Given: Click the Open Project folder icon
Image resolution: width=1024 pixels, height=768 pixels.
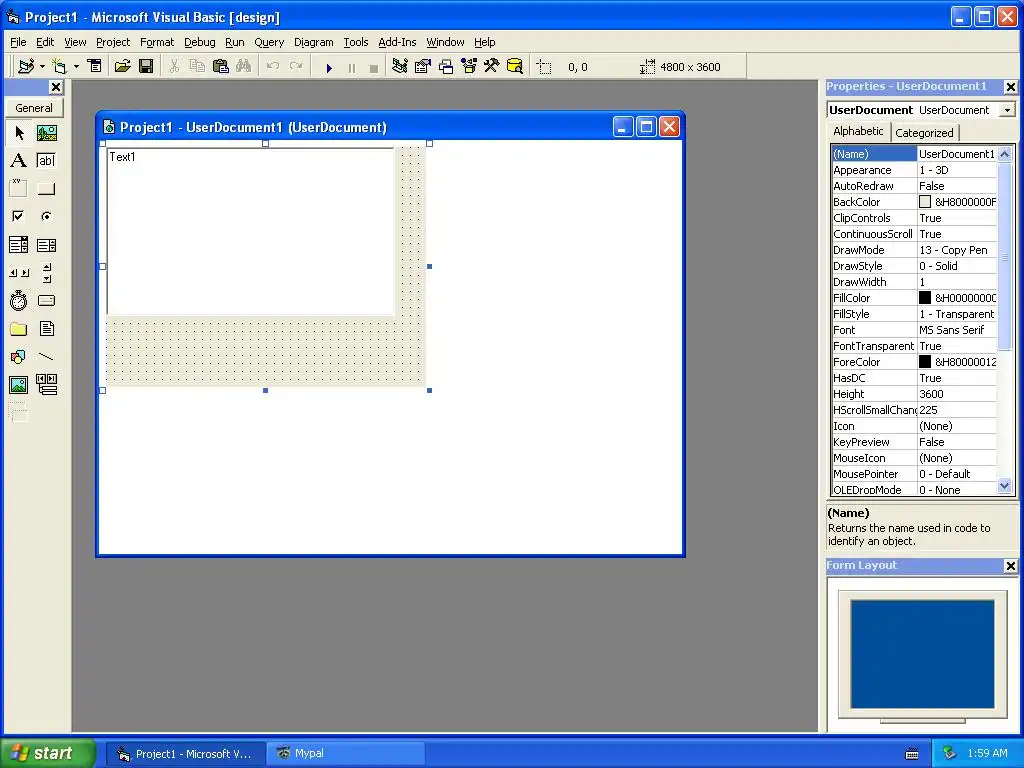Looking at the screenshot, I should pyautogui.click(x=123, y=67).
